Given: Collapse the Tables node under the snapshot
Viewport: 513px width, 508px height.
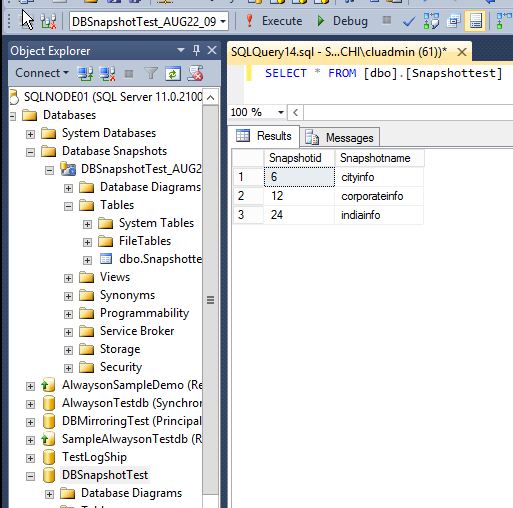Looking at the screenshot, I should (x=68, y=206).
